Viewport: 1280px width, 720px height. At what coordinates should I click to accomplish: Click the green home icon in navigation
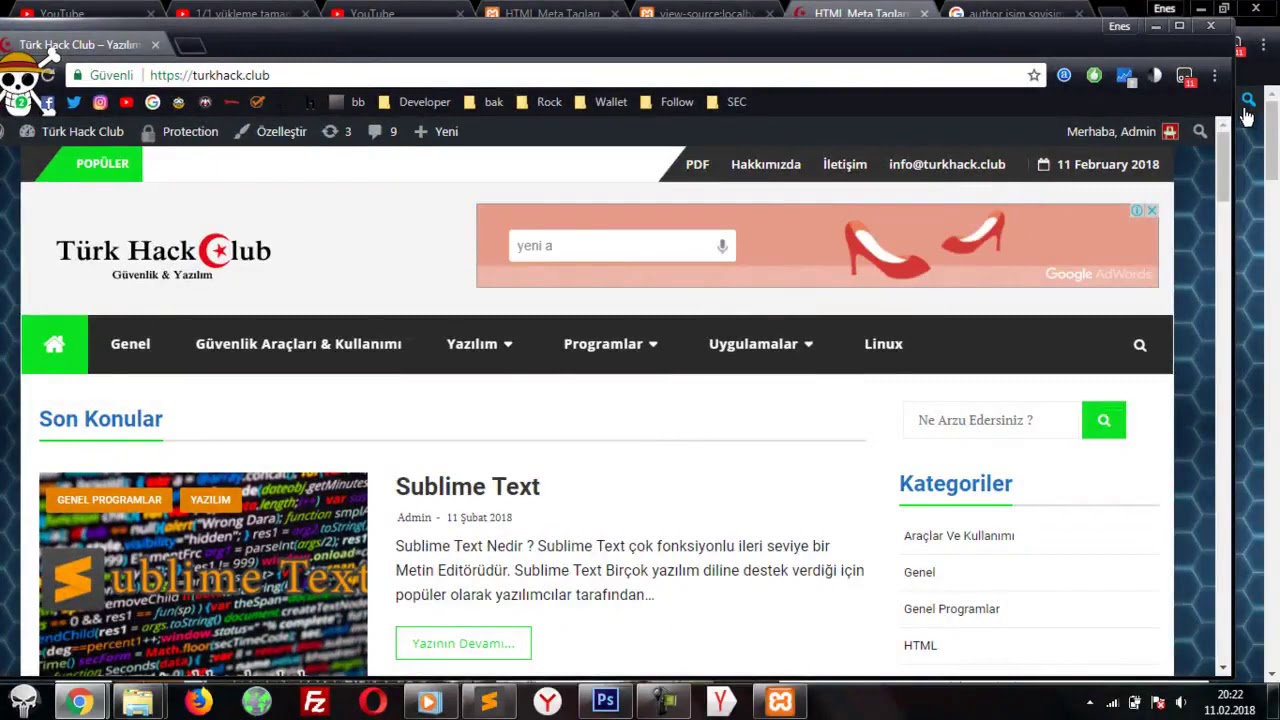54,344
